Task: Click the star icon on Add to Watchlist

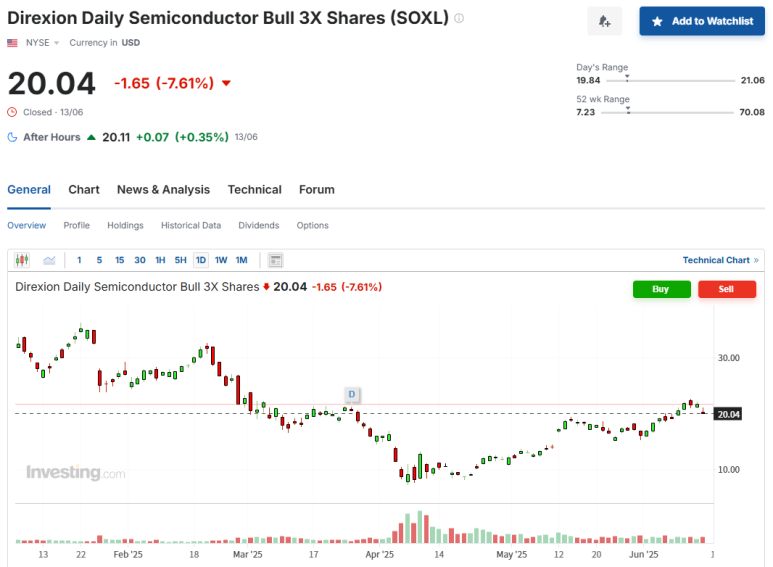Action: [657, 21]
